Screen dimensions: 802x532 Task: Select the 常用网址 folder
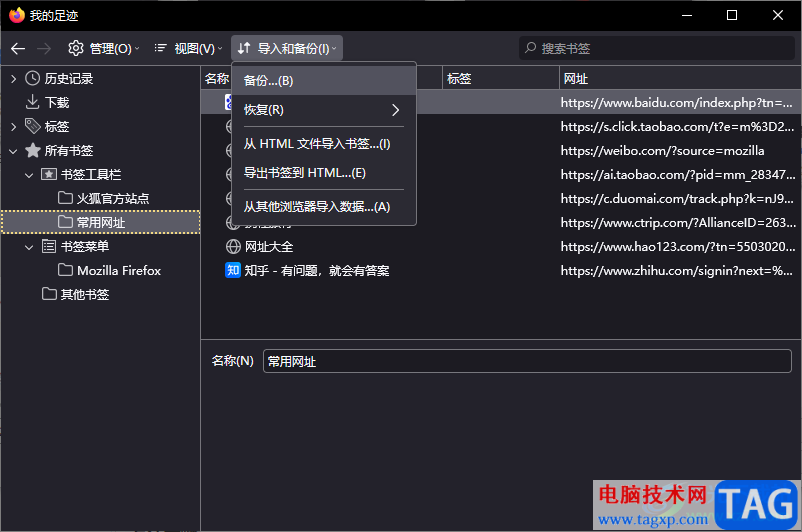click(101, 223)
